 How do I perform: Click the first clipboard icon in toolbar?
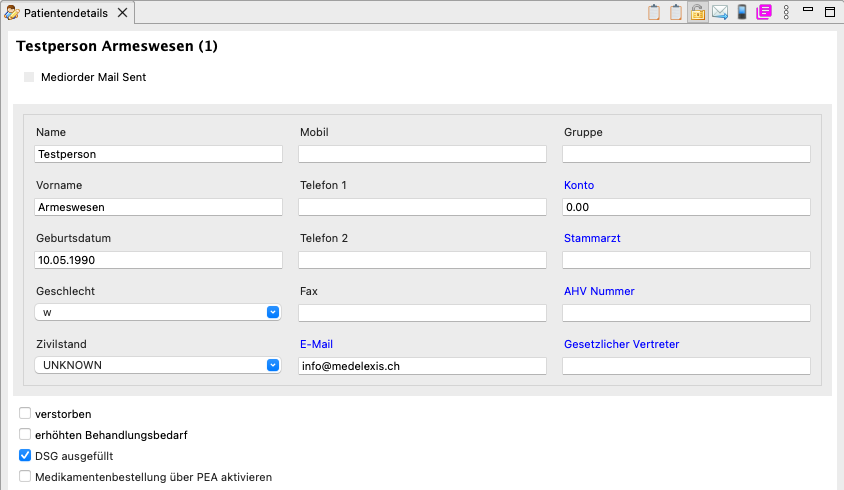(654, 13)
